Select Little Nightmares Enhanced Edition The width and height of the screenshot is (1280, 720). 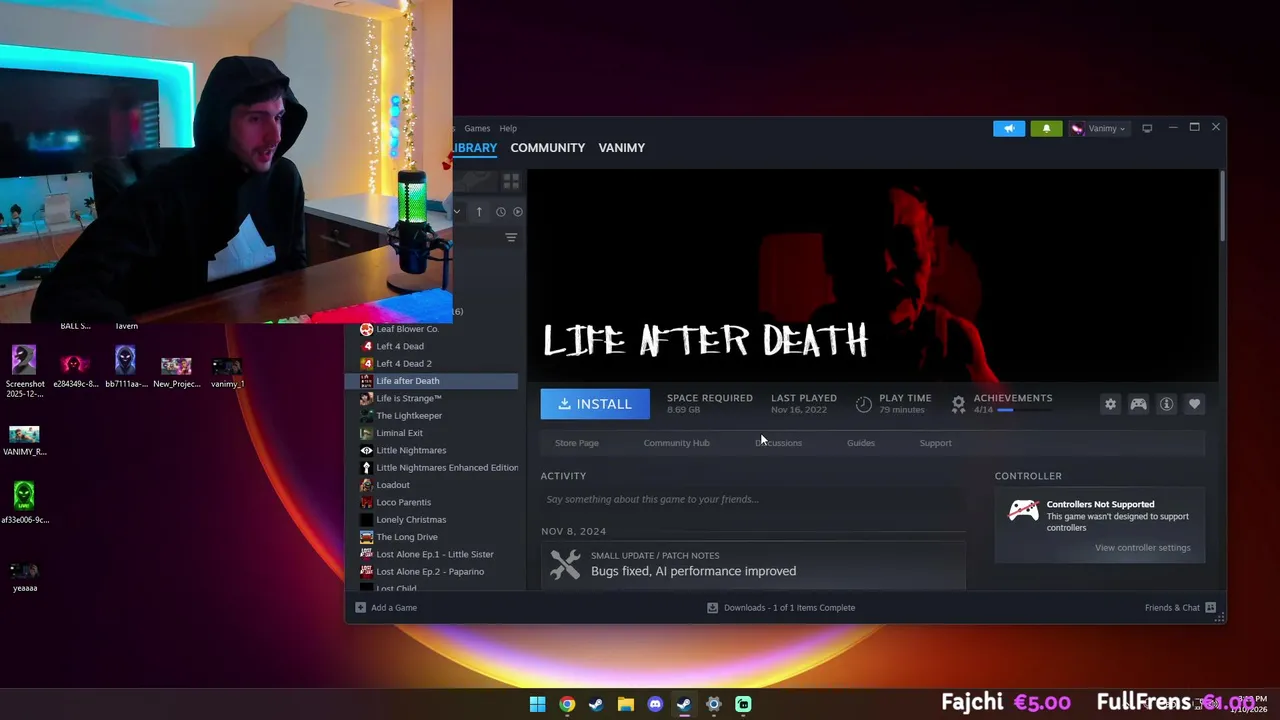coord(447,468)
